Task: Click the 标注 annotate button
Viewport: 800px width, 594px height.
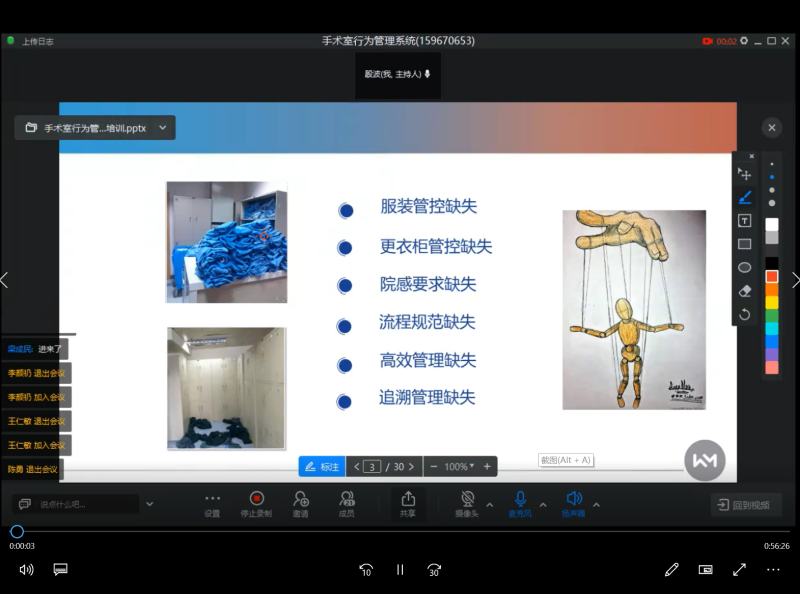Action: point(322,467)
